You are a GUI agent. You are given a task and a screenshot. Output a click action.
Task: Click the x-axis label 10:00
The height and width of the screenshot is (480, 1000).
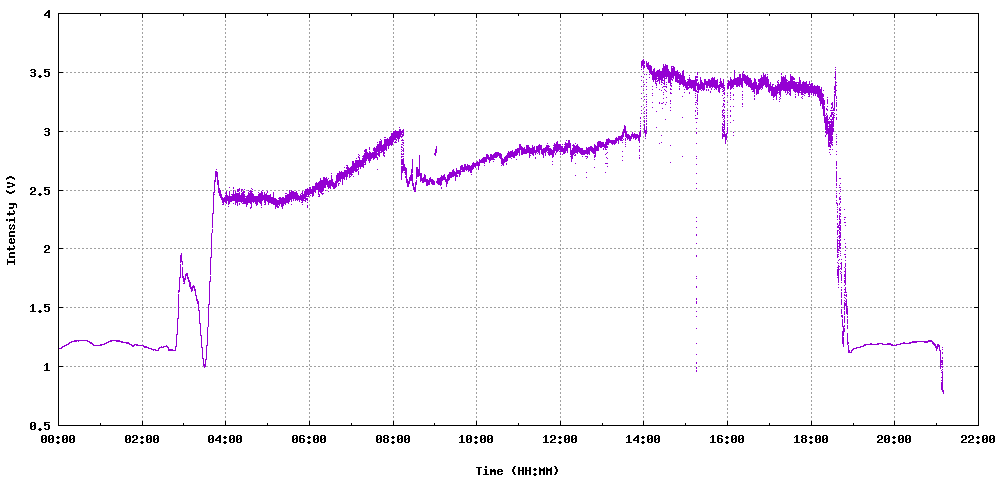(x=476, y=439)
